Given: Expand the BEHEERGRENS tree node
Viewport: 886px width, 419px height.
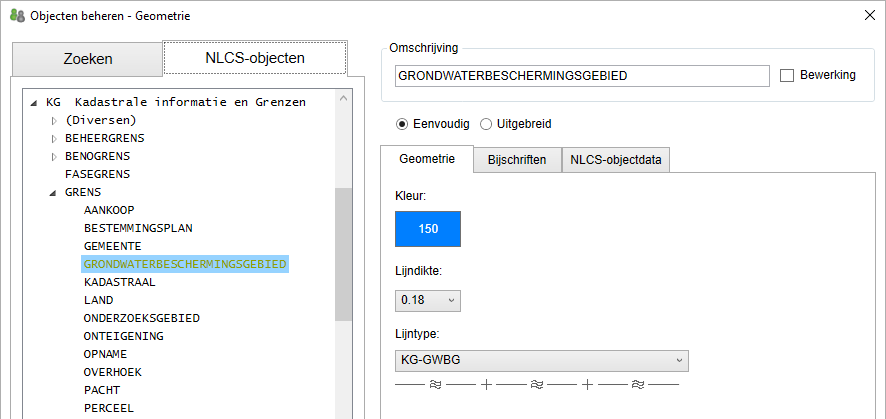Looking at the screenshot, I should 55,138.
